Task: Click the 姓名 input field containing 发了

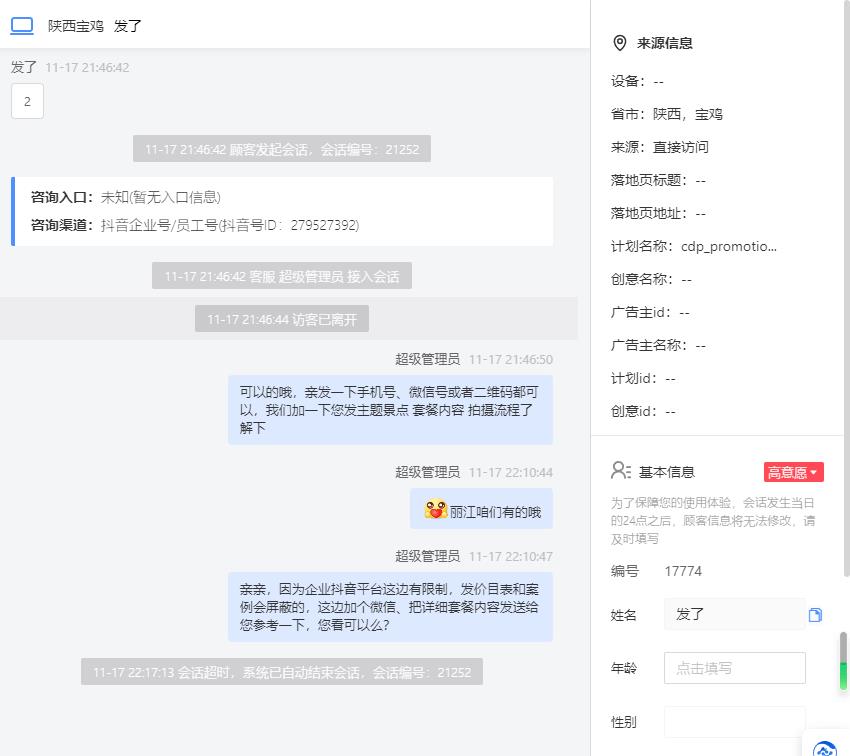Action: pos(735,614)
